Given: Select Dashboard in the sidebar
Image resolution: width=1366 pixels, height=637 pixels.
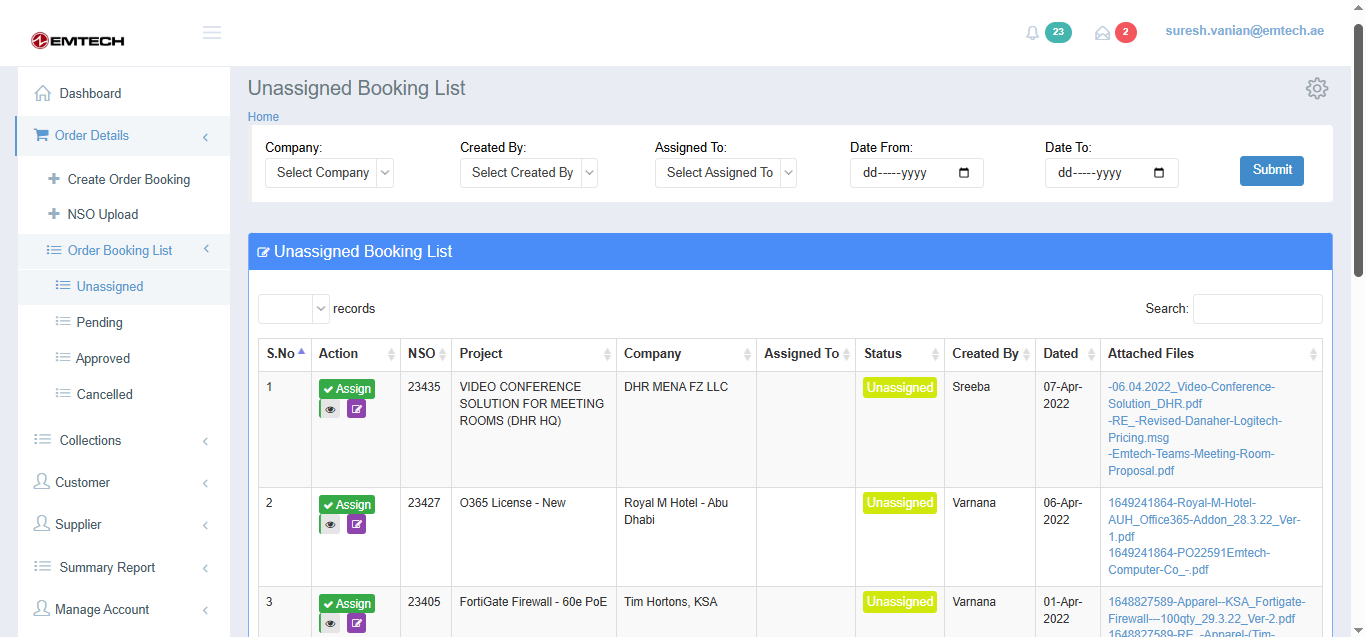Looking at the screenshot, I should tap(90, 93).
